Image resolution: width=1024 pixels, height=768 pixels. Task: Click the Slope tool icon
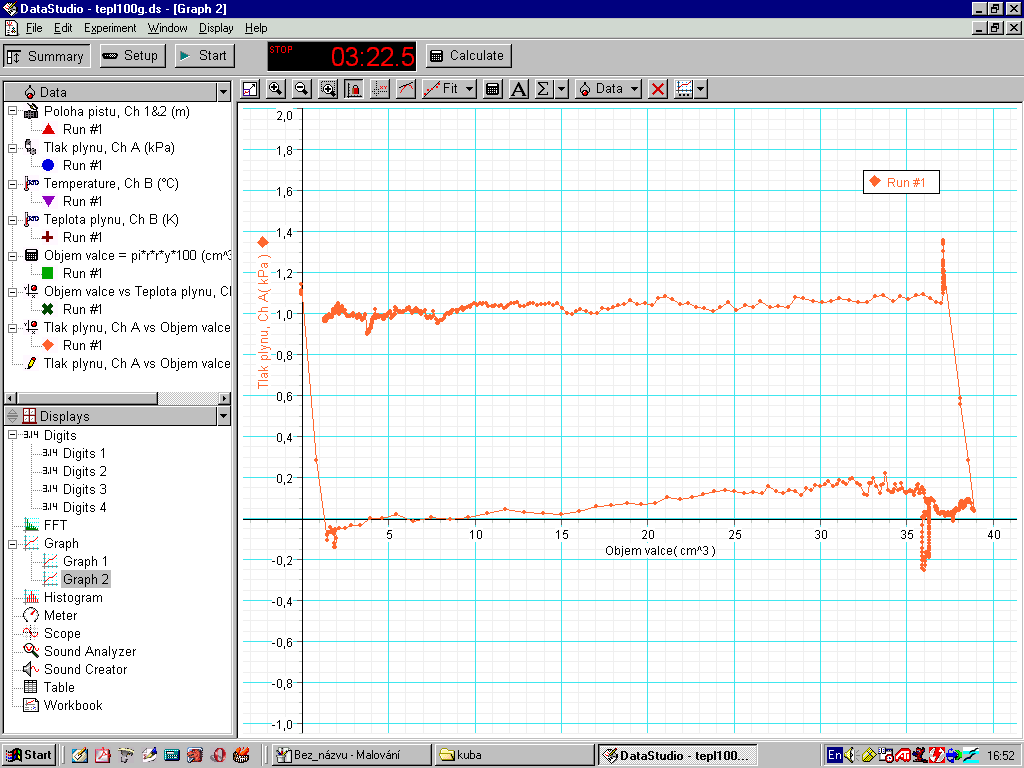click(x=406, y=89)
